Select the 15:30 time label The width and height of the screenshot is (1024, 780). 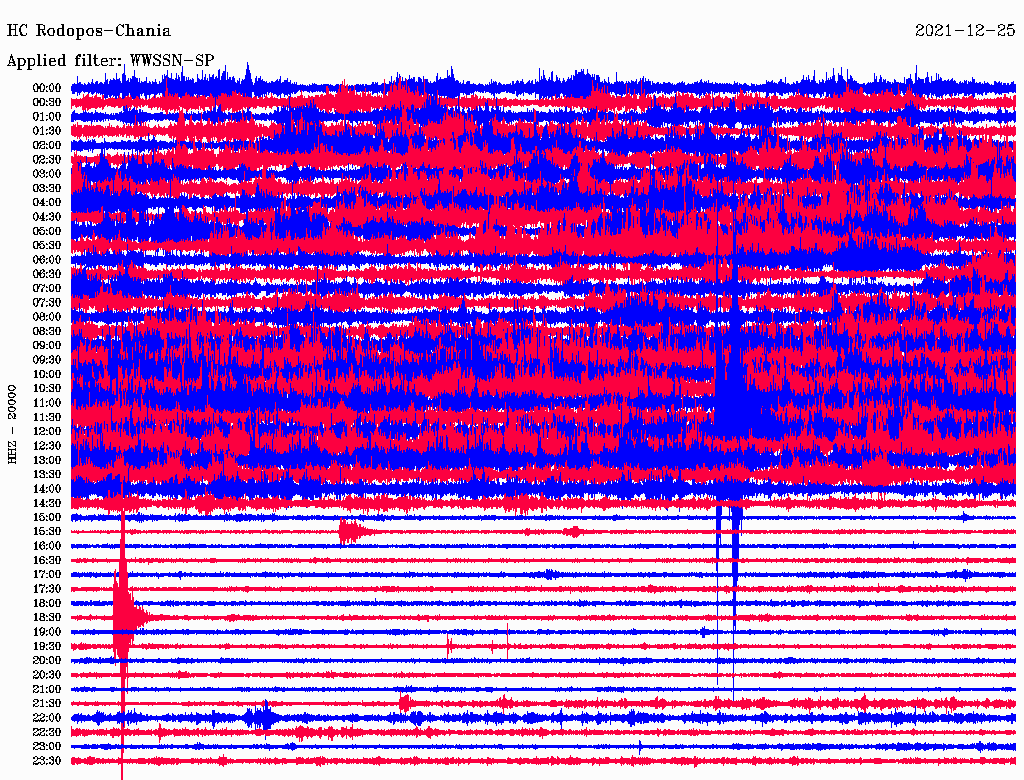pos(47,532)
